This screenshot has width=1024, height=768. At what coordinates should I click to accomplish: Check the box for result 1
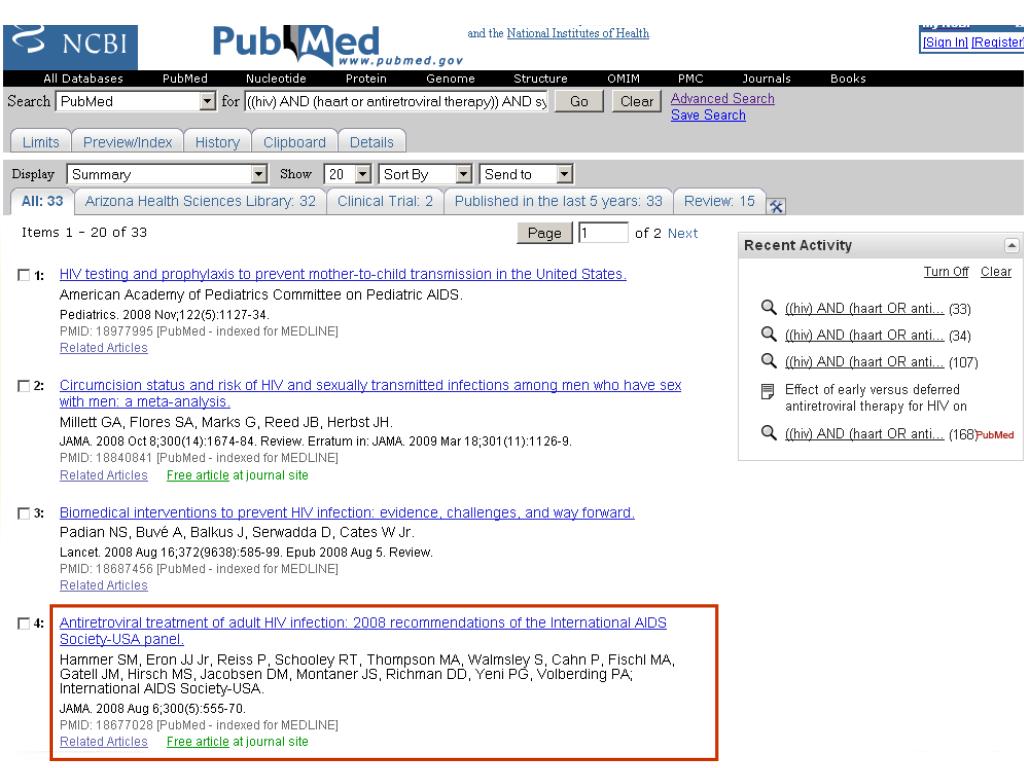pyautogui.click(x=24, y=275)
